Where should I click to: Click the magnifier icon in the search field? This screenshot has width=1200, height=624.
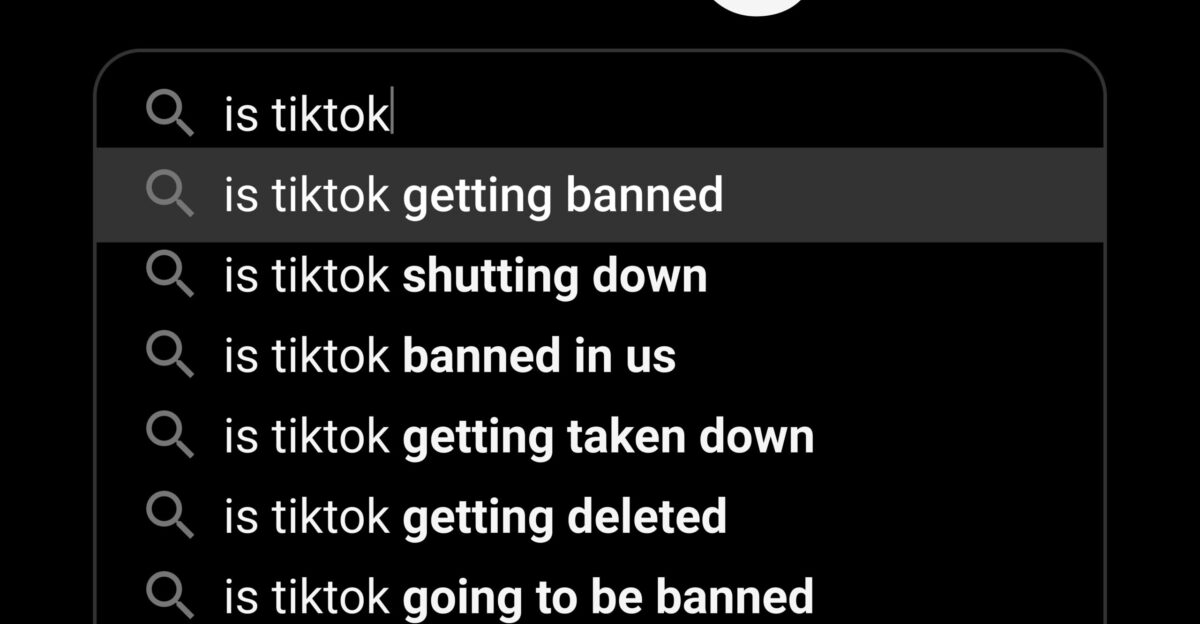coord(169,113)
